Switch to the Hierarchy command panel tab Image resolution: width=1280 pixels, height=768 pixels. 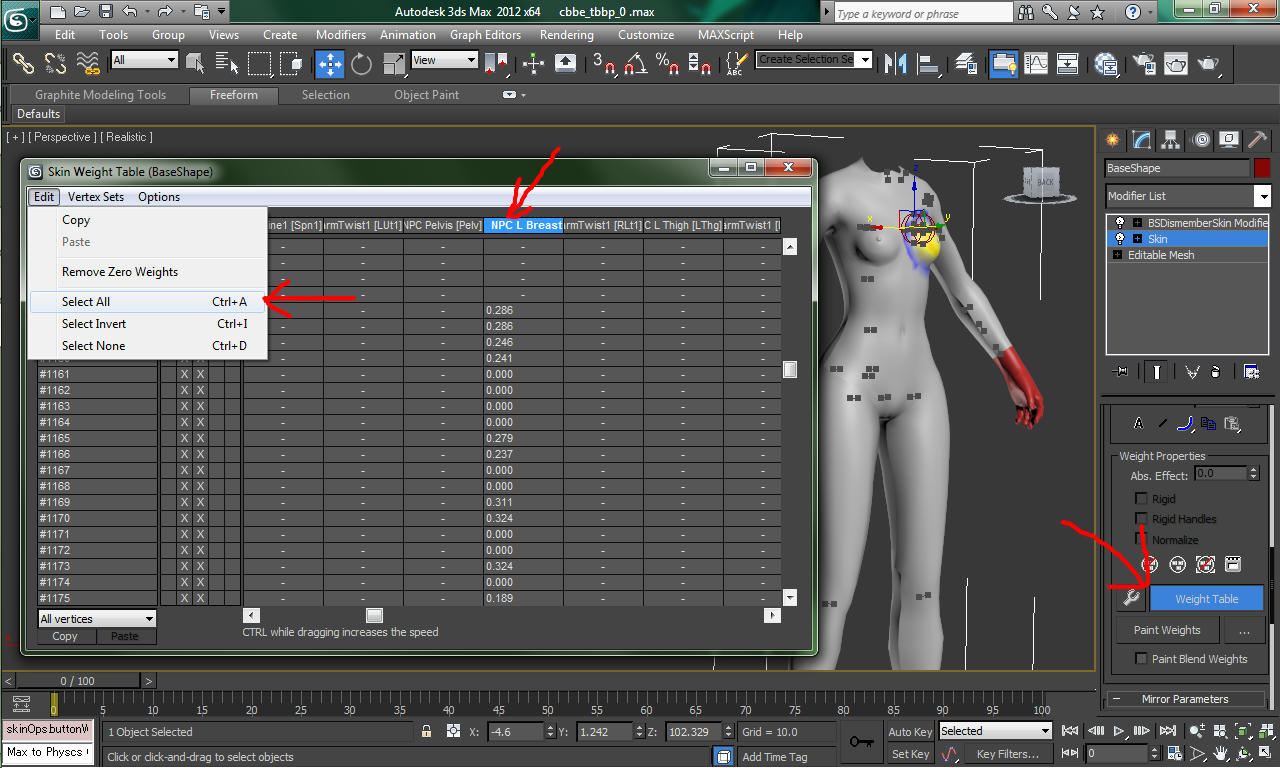tap(1173, 140)
